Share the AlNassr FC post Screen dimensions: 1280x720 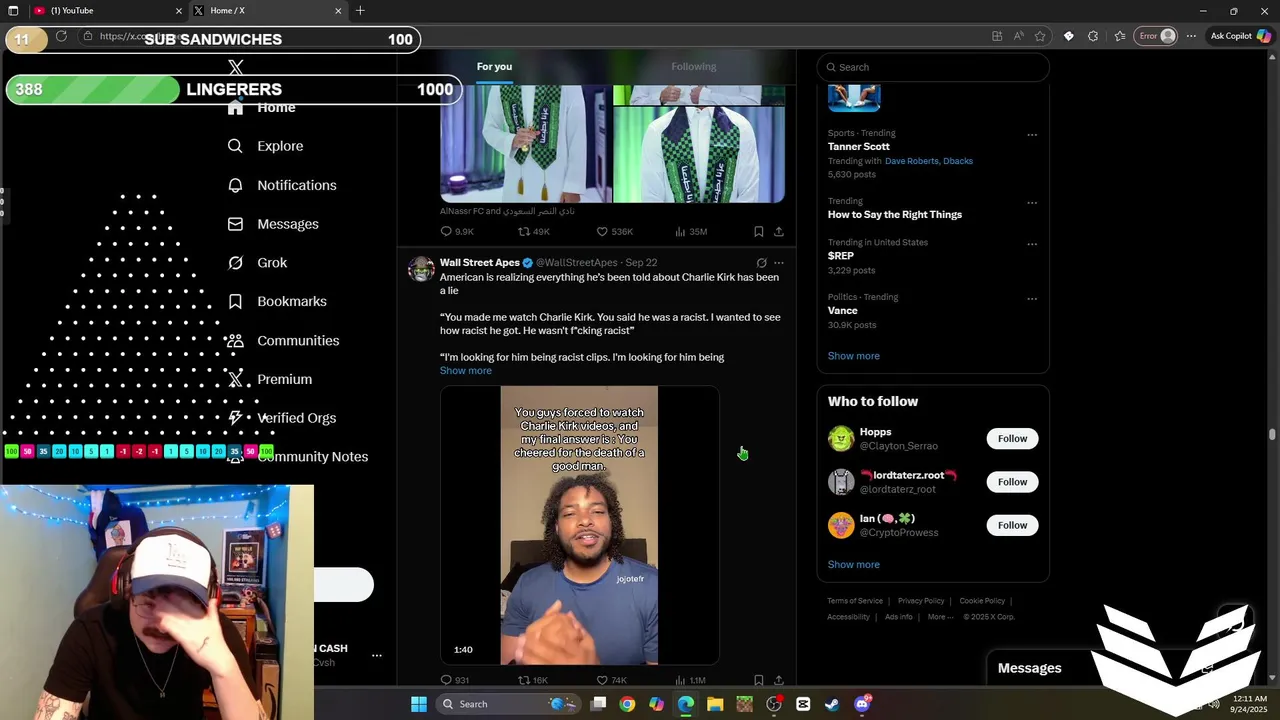[x=779, y=232]
